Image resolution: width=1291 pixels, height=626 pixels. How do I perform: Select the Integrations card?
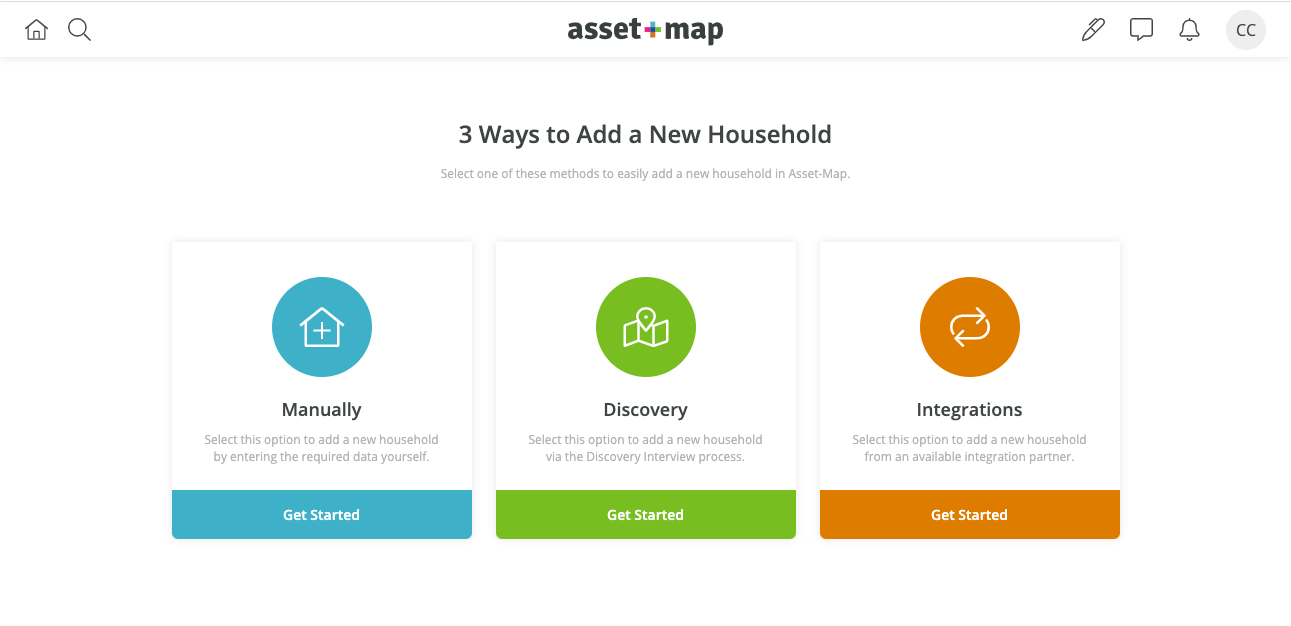click(969, 390)
